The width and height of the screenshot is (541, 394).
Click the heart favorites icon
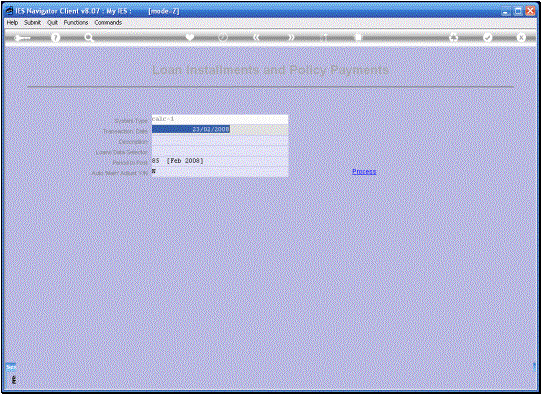[190, 37]
